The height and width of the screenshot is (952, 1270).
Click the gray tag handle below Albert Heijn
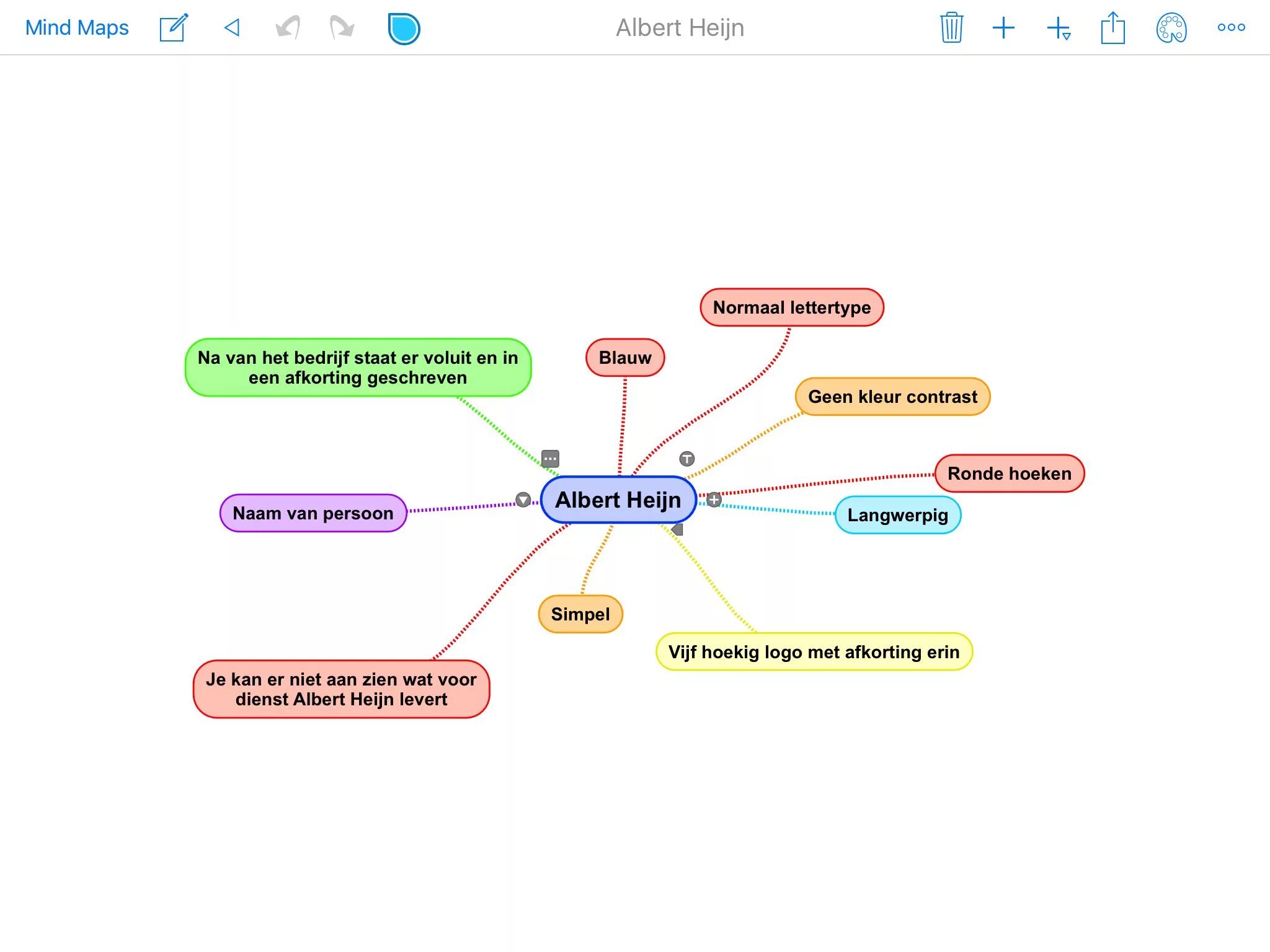[x=677, y=529]
